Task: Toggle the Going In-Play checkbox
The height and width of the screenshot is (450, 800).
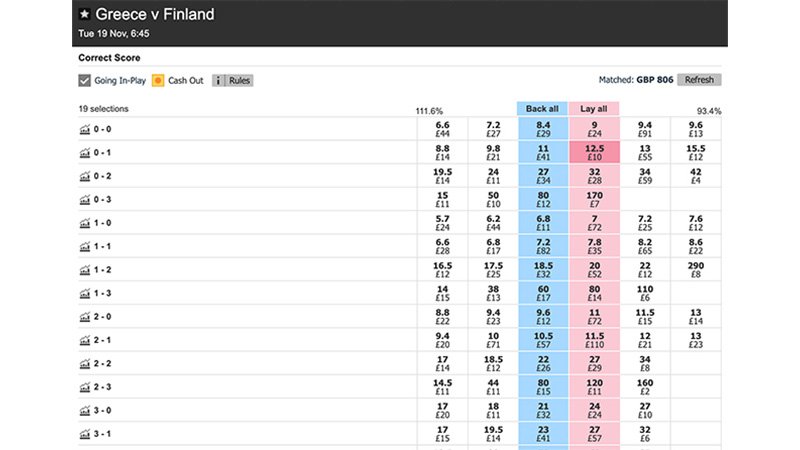Action: tap(84, 81)
